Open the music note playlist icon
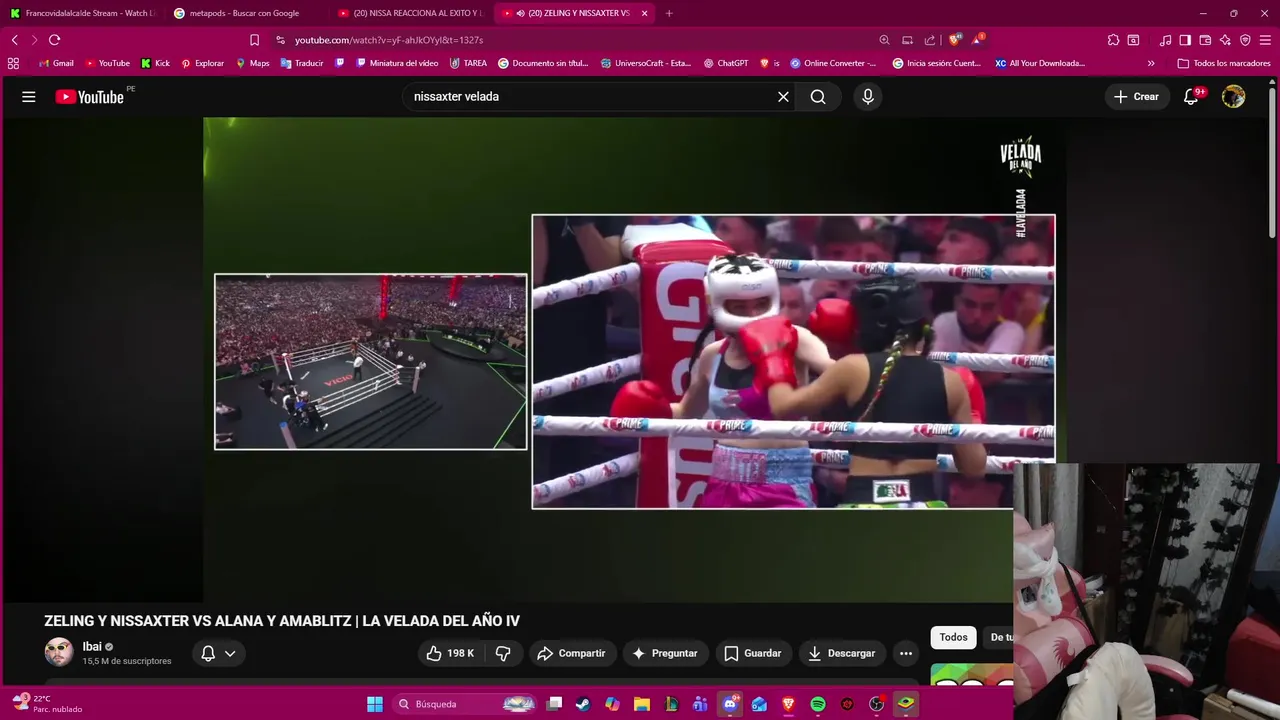 tap(1165, 40)
